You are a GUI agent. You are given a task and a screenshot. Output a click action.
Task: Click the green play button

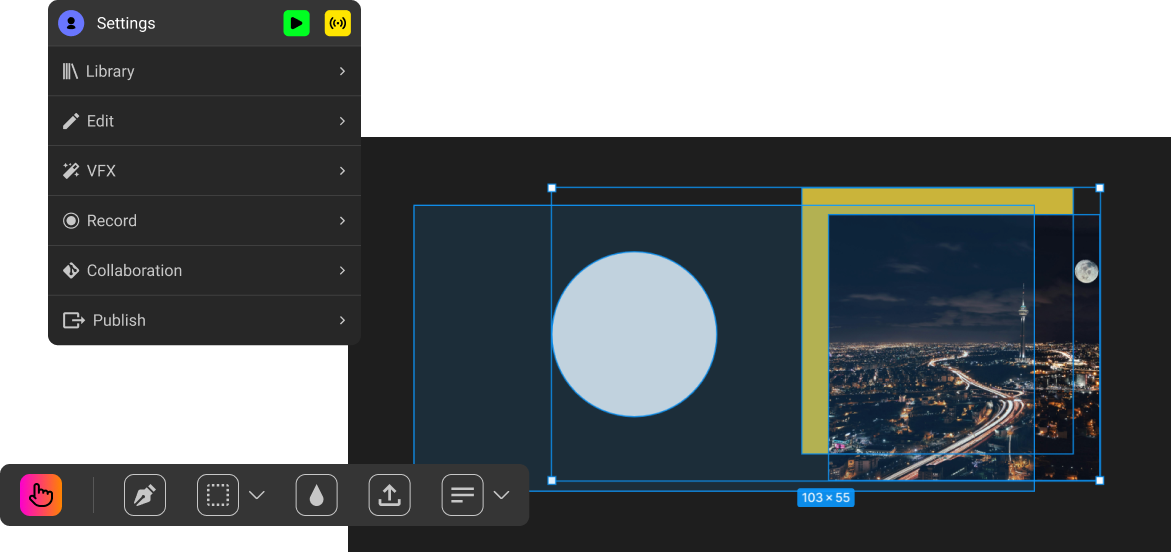[296, 23]
